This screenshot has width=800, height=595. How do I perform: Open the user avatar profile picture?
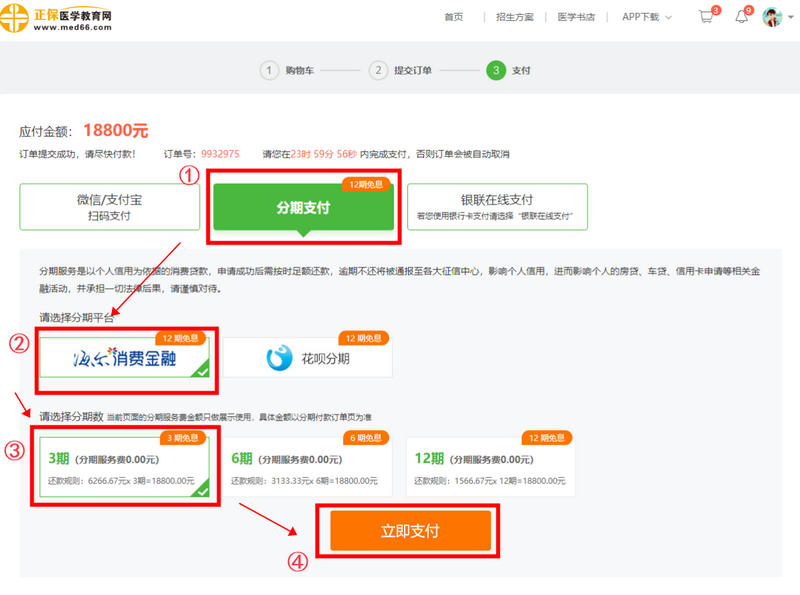coord(772,16)
